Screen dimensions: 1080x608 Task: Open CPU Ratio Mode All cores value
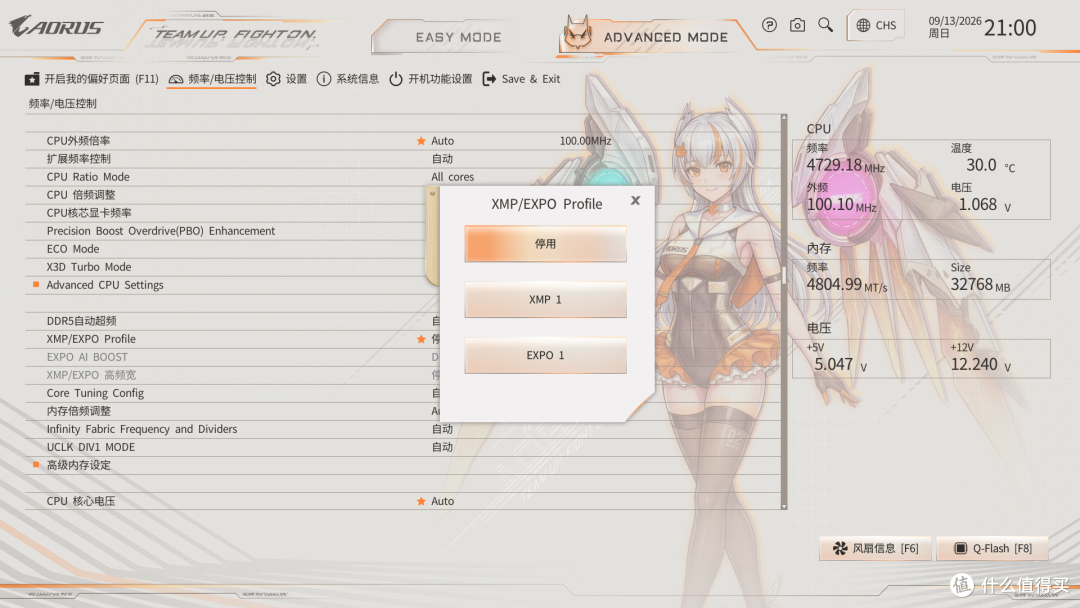click(x=453, y=177)
